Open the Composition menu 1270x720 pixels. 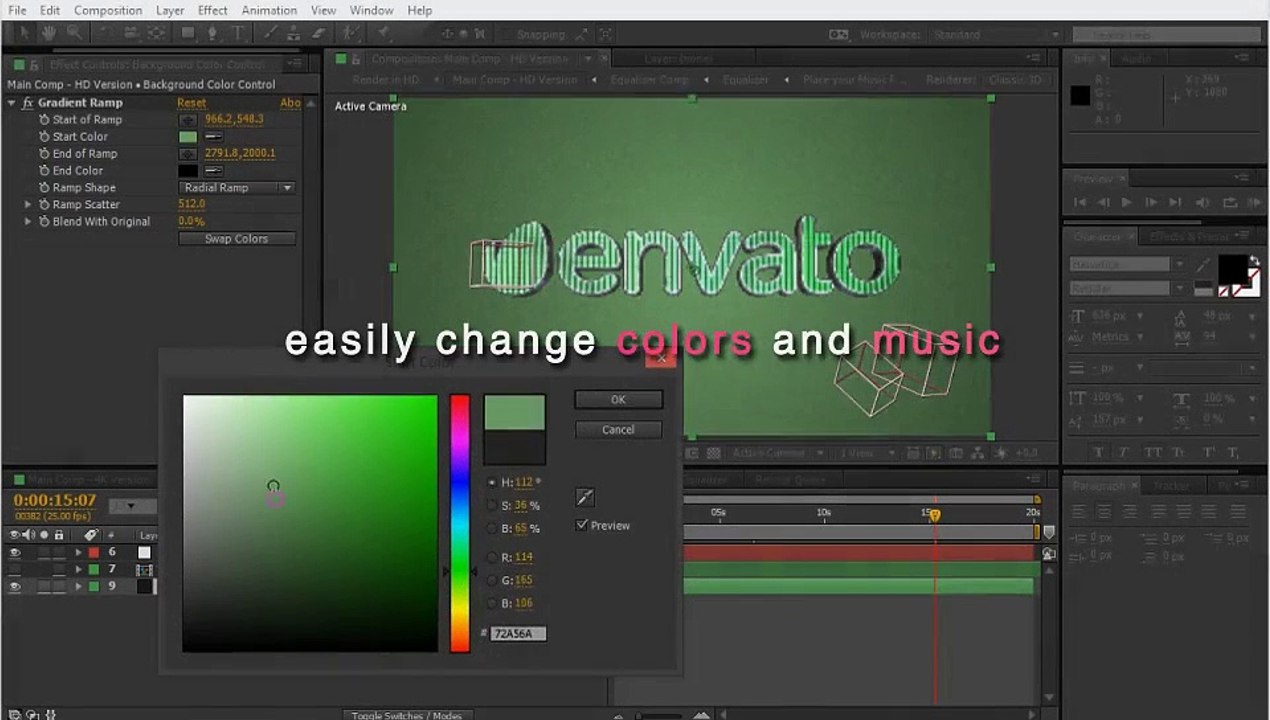[x=107, y=10]
